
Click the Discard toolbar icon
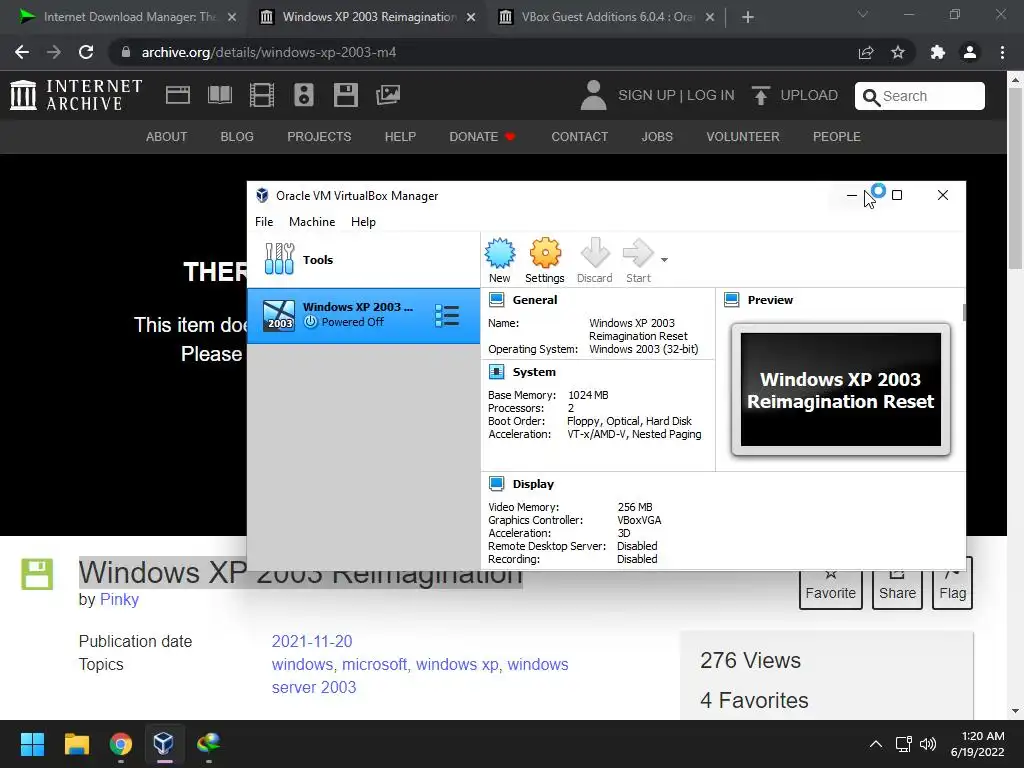click(594, 260)
